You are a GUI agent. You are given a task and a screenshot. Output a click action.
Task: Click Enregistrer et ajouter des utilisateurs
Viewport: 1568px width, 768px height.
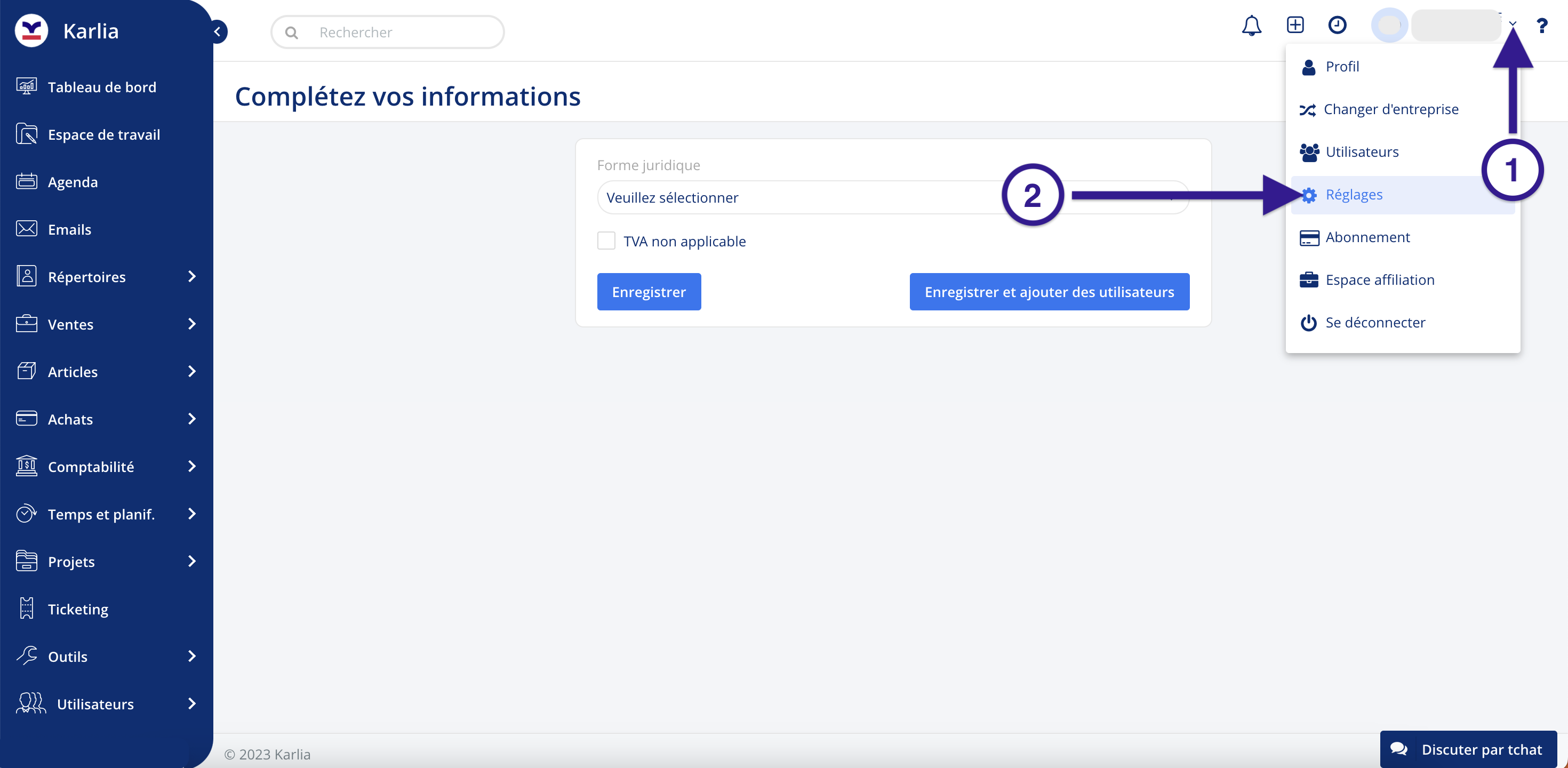tap(1049, 292)
